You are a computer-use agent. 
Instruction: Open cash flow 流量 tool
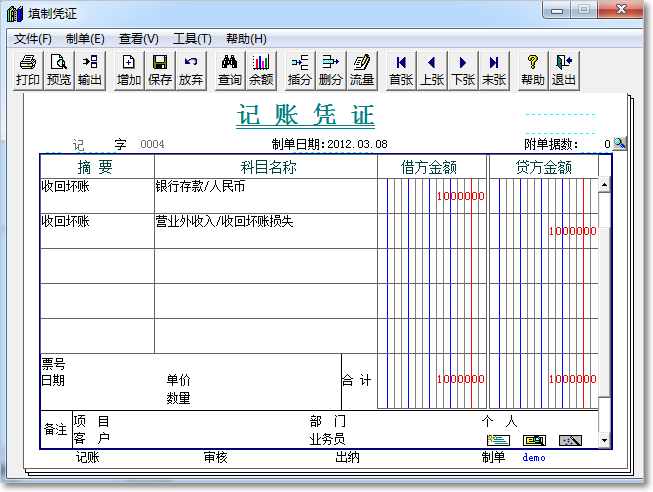click(361, 70)
